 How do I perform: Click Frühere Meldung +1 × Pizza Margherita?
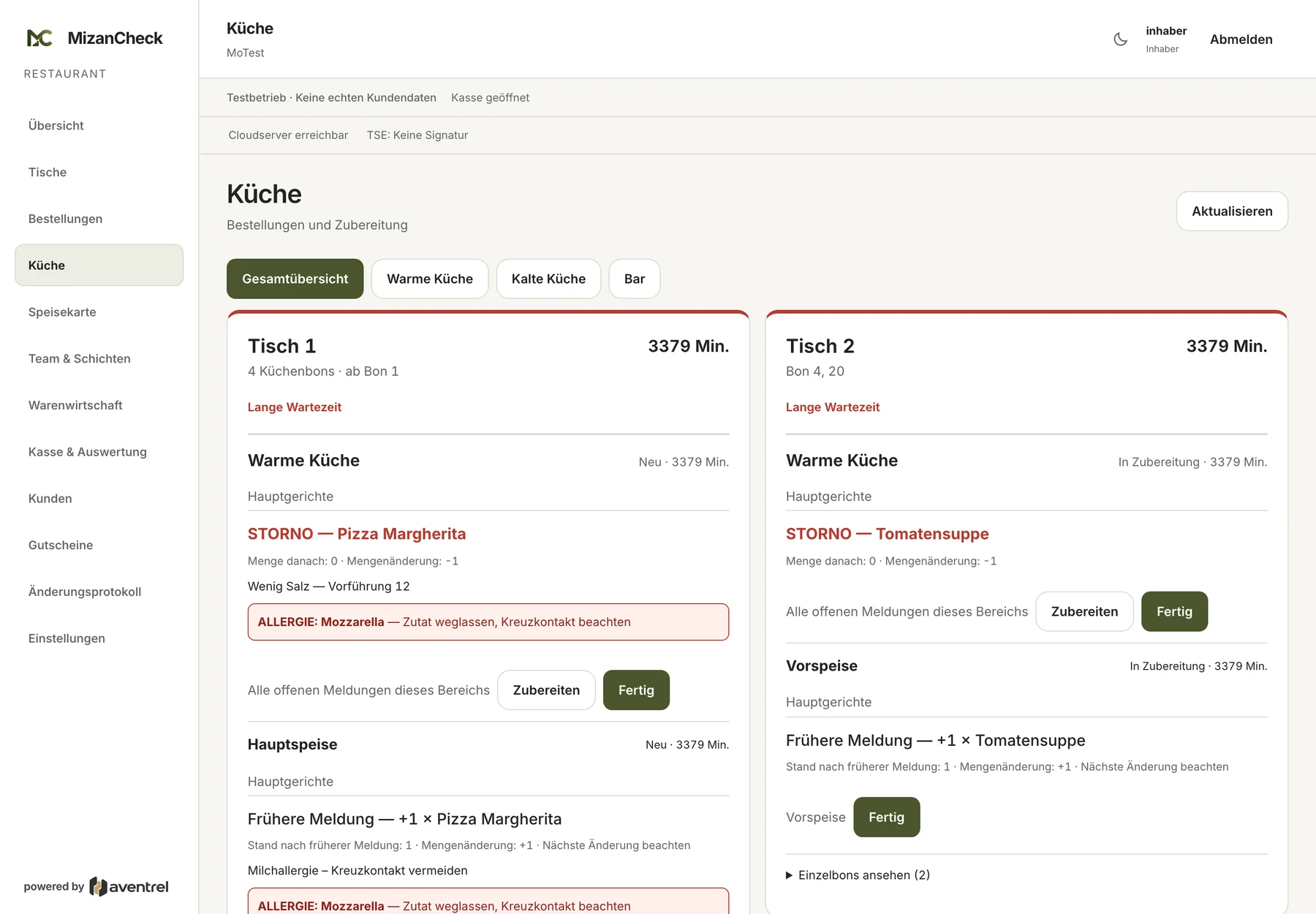point(404,819)
